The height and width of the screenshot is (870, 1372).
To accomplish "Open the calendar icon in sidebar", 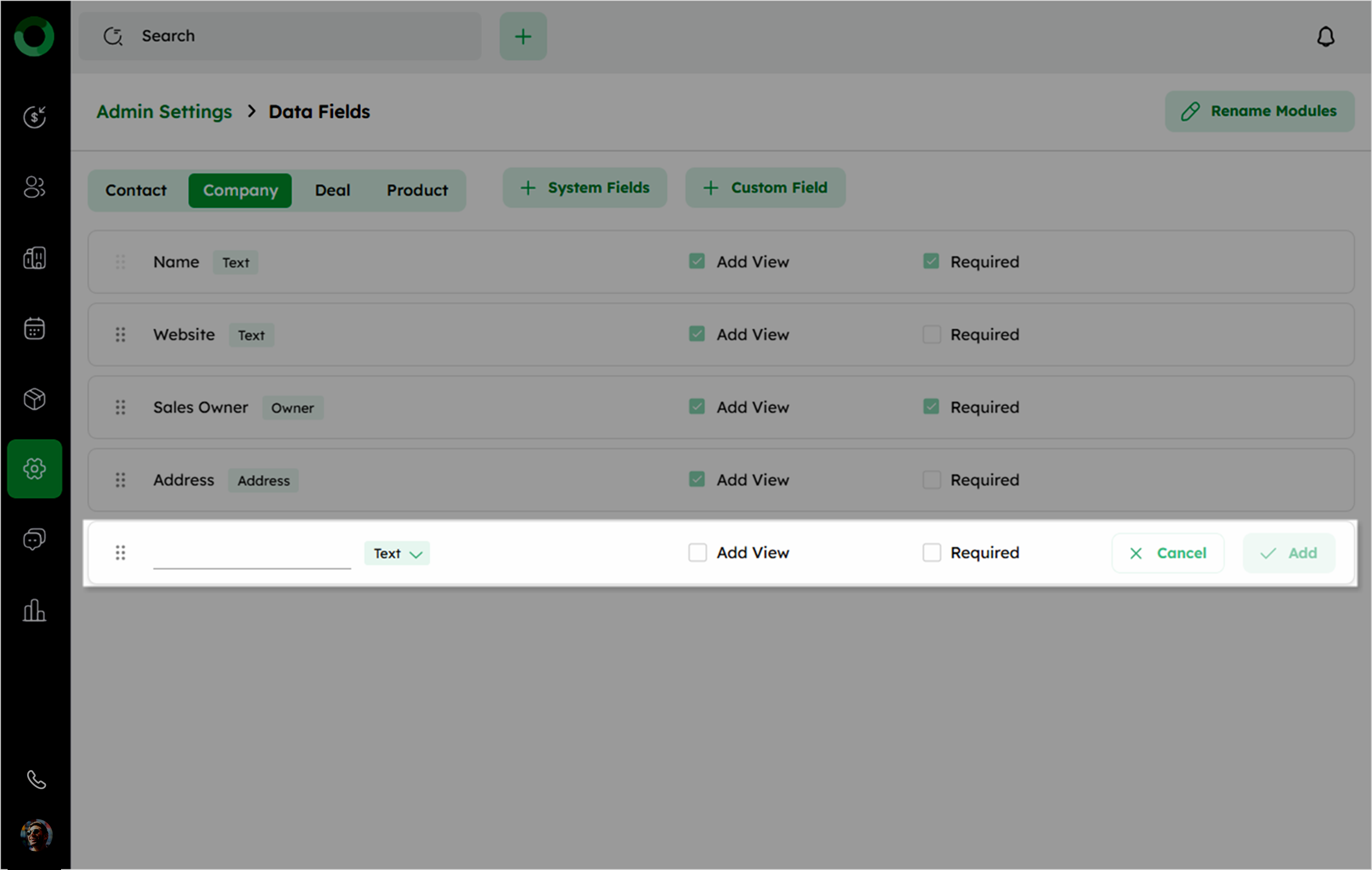I will point(34,328).
